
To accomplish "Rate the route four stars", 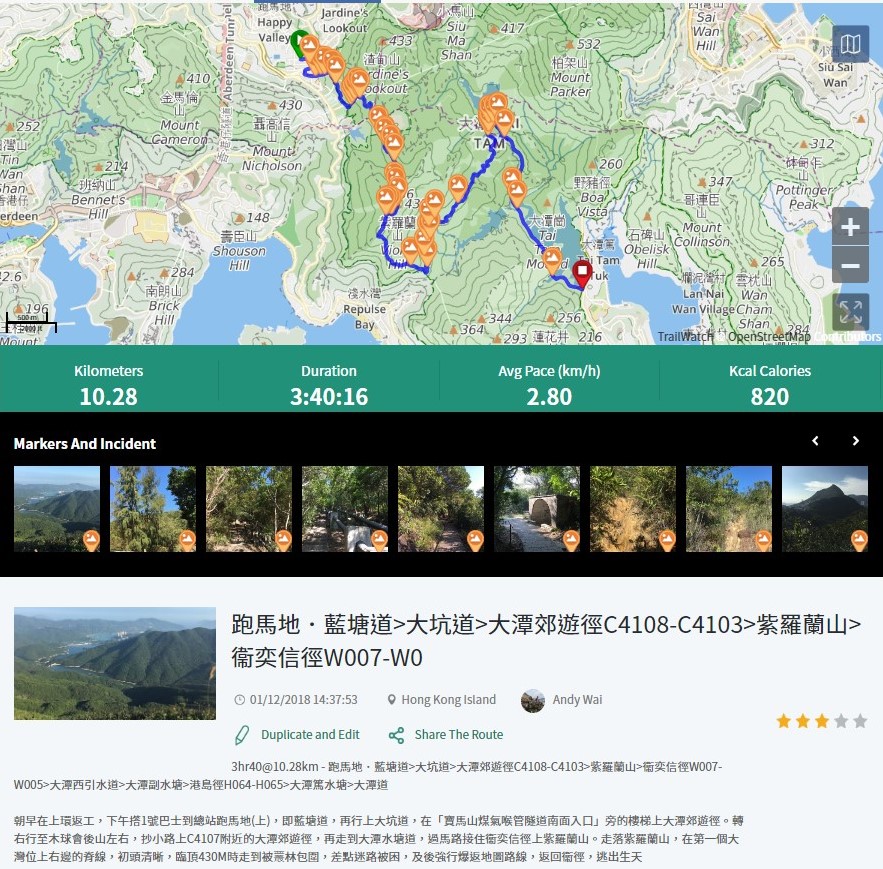I will [x=841, y=721].
